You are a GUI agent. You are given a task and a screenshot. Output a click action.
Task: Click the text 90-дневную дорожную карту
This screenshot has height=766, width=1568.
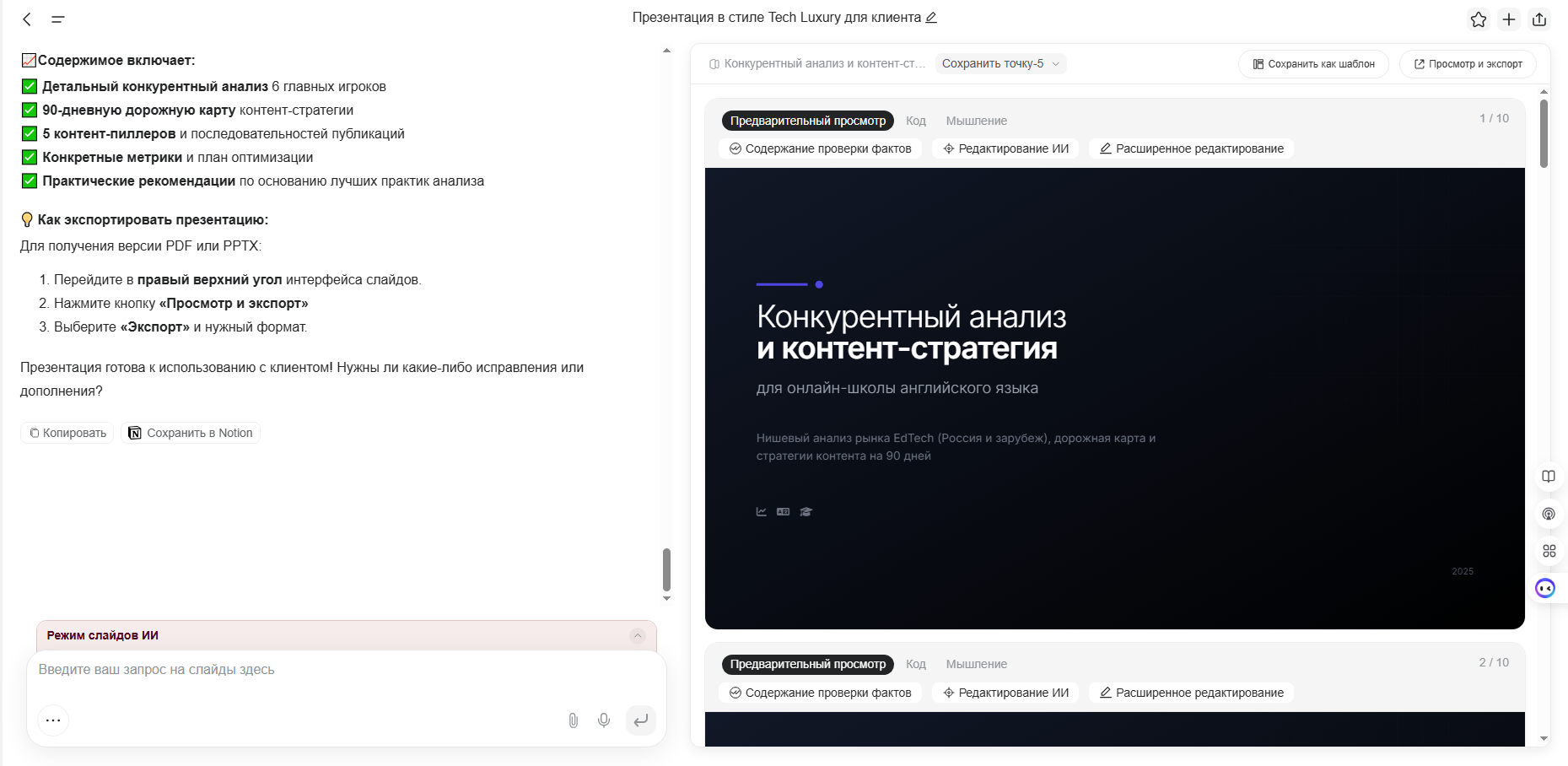[x=139, y=110]
